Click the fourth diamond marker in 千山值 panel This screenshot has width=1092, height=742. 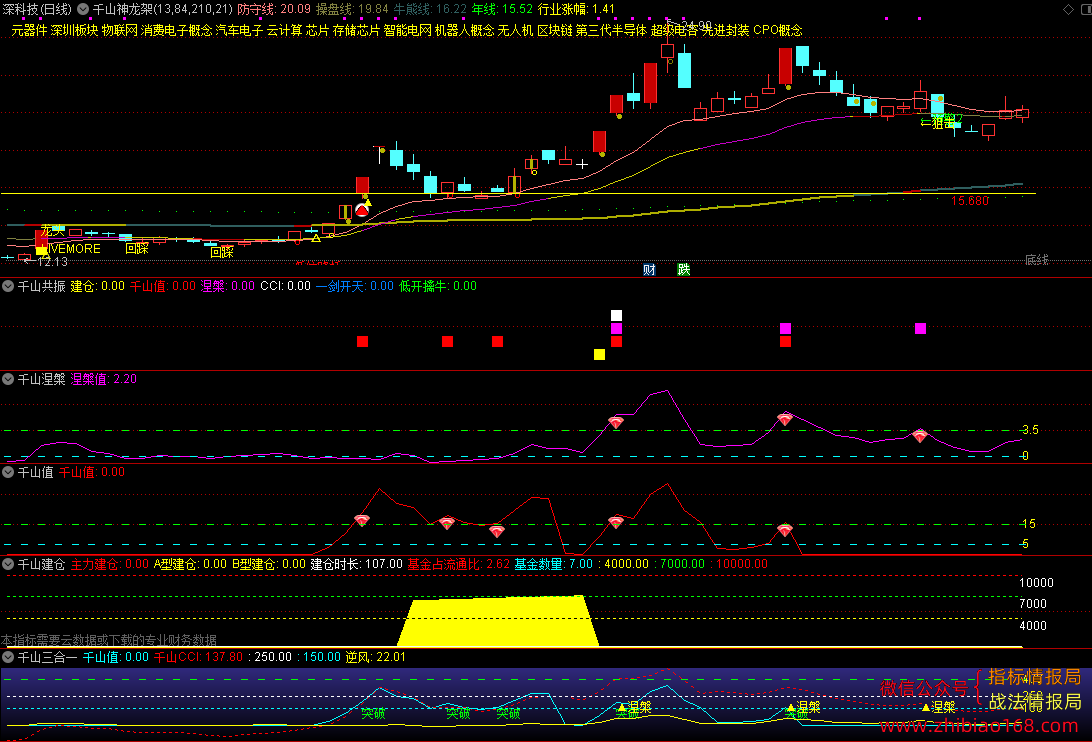(616, 522)
